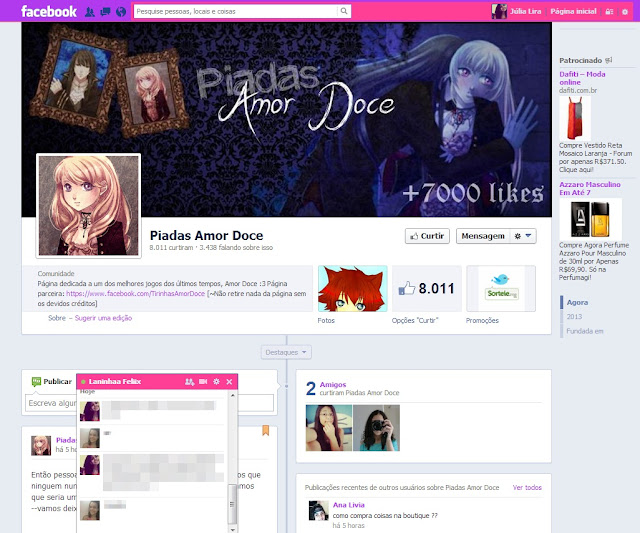Click the Amigos link in likes box
This screenshot has height=533, width=640.
pyautogui.click(x=333, y=384)
